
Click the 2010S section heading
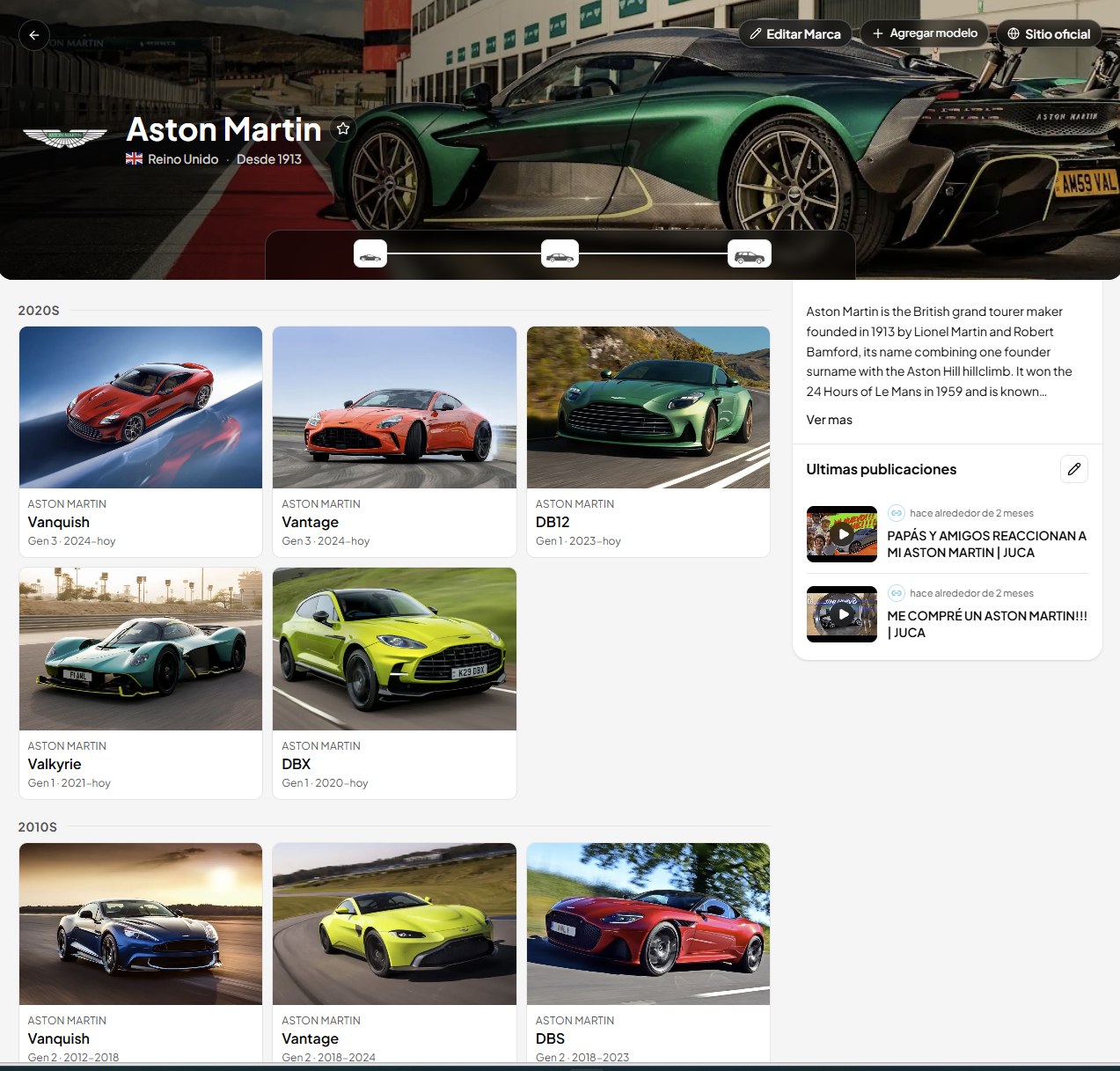pyautogui.click(x=38, y=827)
